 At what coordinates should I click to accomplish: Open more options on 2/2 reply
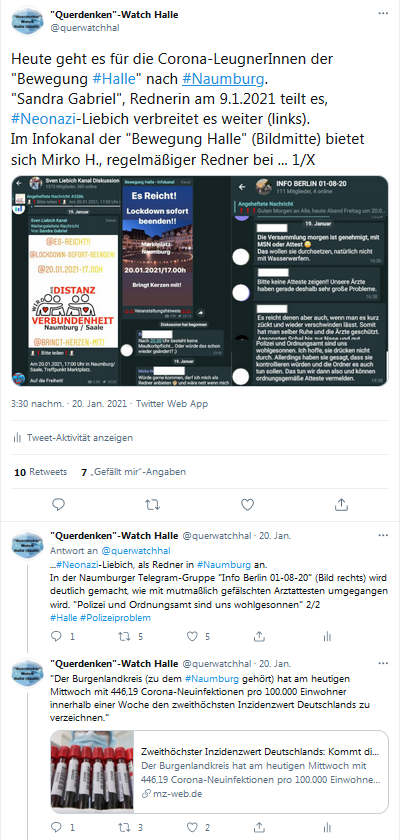click(x=383, y=535)
